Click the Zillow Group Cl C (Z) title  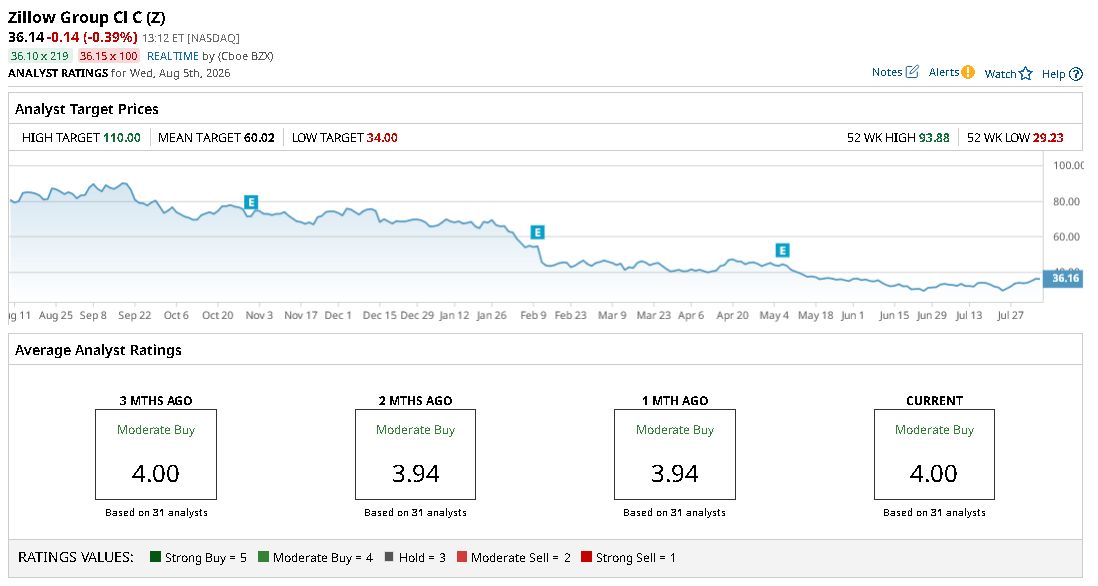point(87,18)
